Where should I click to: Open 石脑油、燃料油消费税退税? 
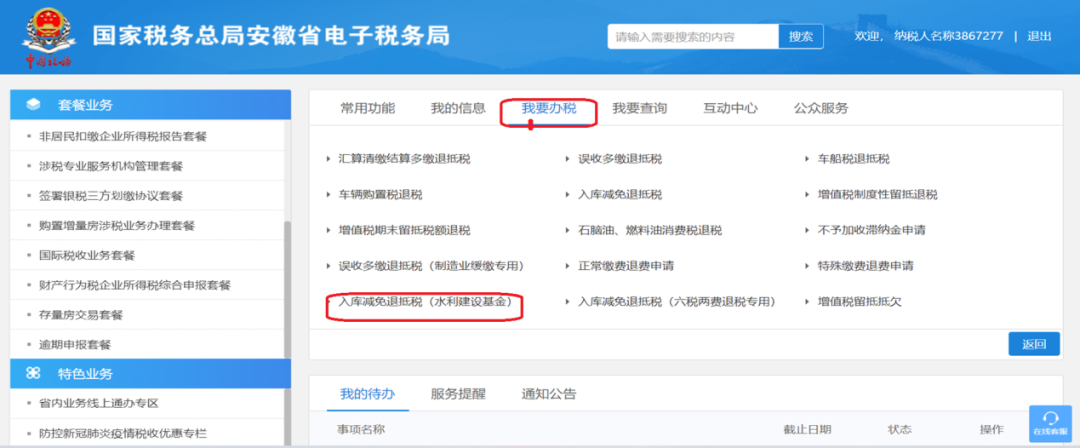tap(650, 230)
